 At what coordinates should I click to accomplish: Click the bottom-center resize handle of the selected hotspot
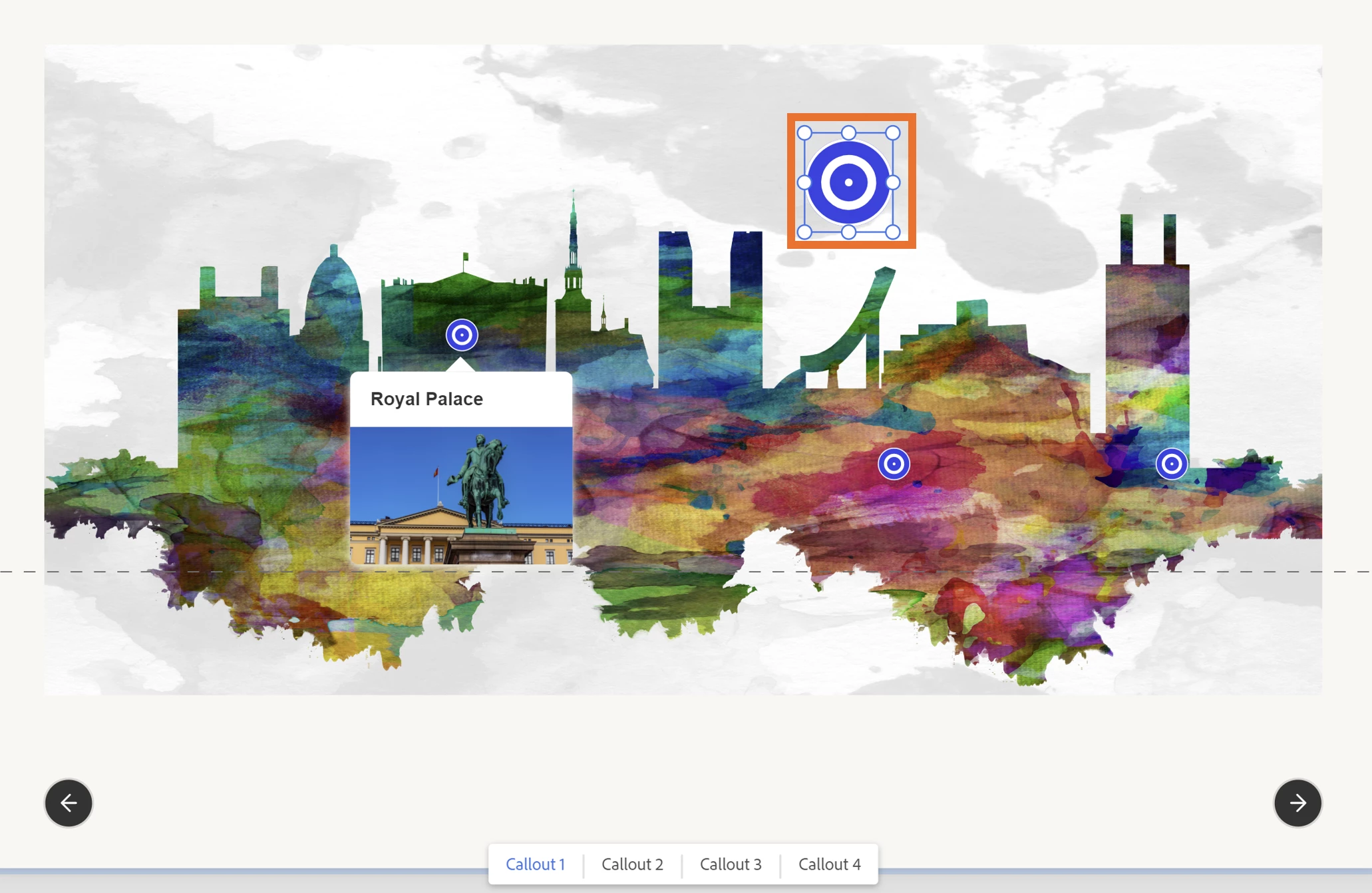tap(848, 232)
